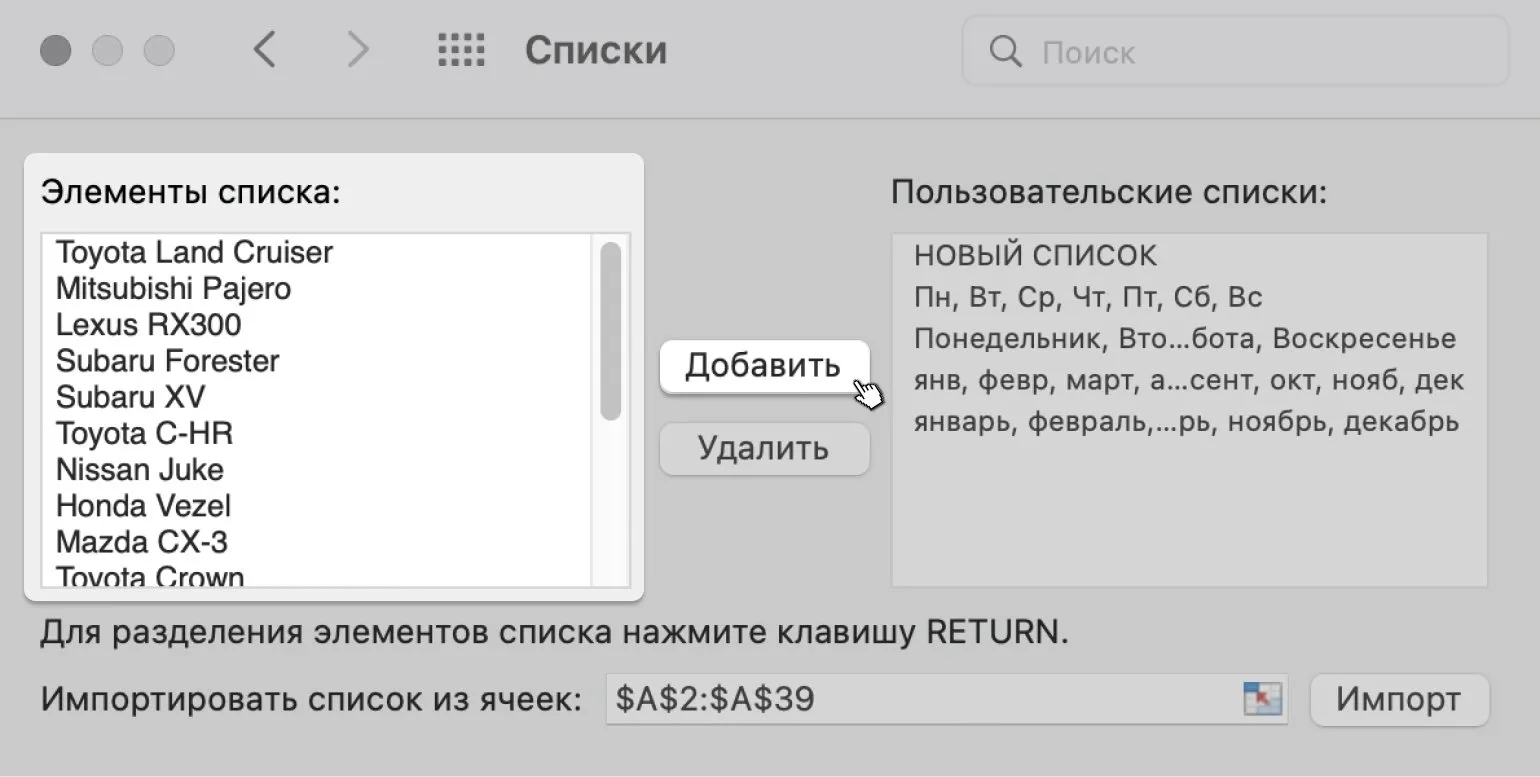Screen dimensions: 1540x777
Task: Click the Toyota Land Cruiser entry
Action: [x=194, y=252]
